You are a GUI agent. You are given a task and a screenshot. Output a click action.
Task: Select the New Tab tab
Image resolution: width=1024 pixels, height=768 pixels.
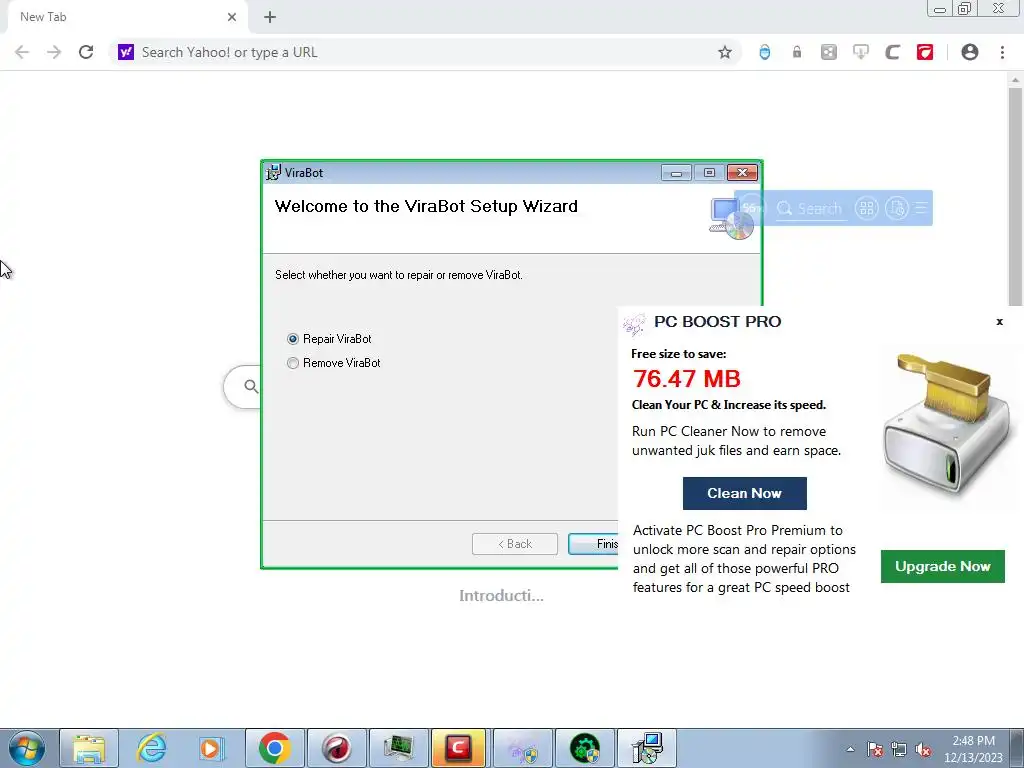[x=124, y=17]
